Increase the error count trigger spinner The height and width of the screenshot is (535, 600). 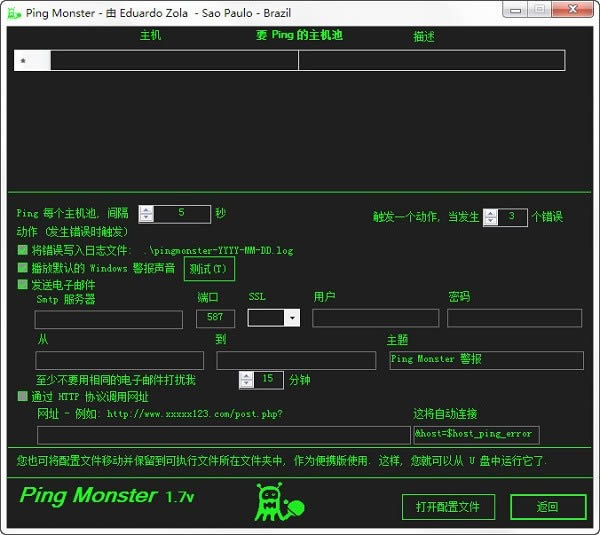[491, 214]
